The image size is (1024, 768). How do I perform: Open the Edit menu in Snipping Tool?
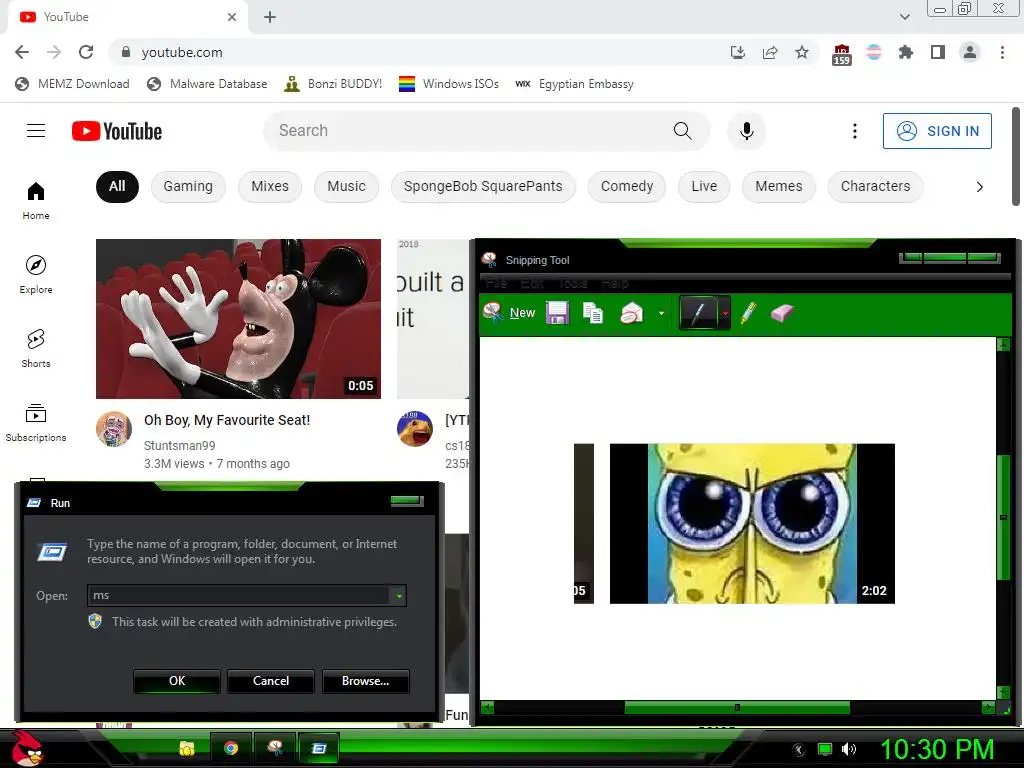(x=532, y=283)
